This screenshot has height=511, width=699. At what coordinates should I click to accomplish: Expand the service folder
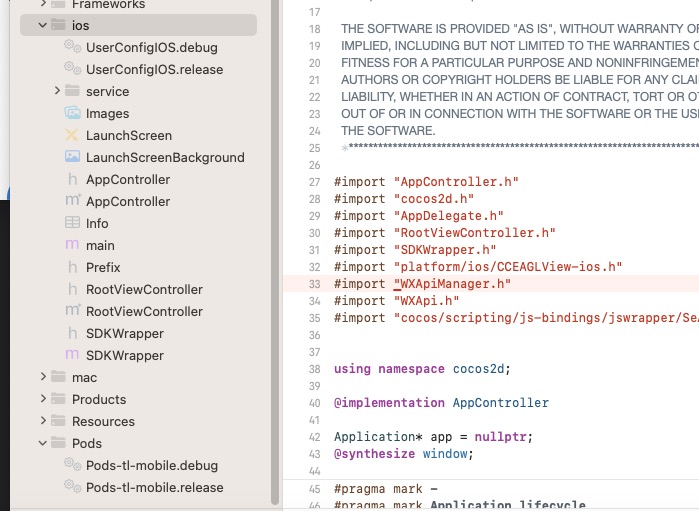click(58, 91)
